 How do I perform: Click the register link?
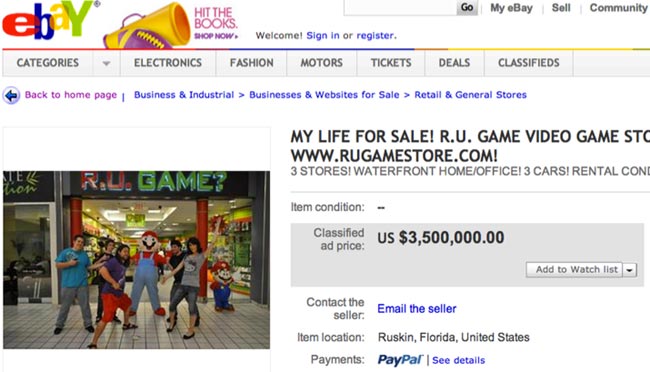point(375,36)
